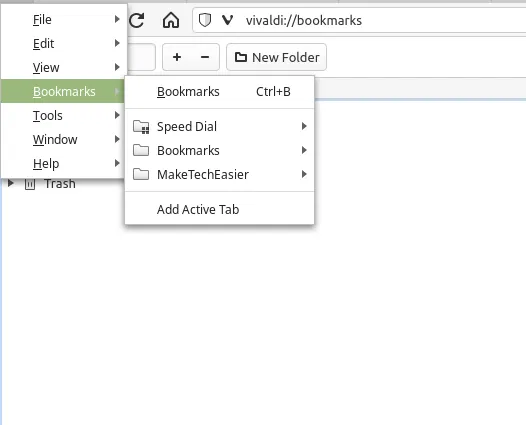
Task: Go to the home page icon
Action: 171,20
